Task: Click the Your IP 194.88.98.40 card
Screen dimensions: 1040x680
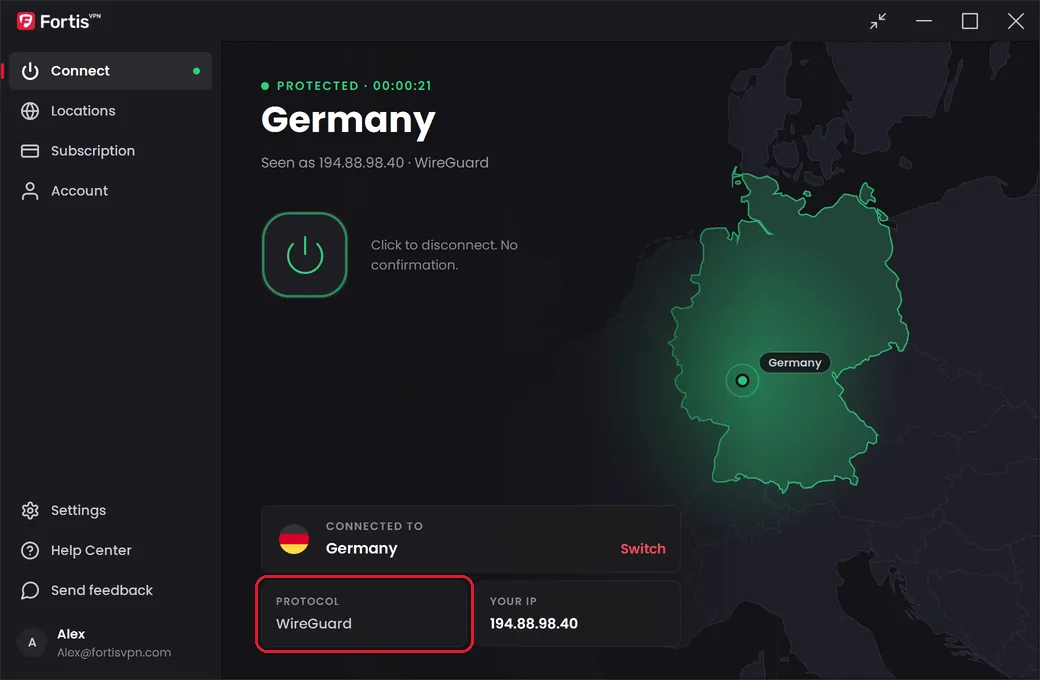Action: click(x=578, y=614)
